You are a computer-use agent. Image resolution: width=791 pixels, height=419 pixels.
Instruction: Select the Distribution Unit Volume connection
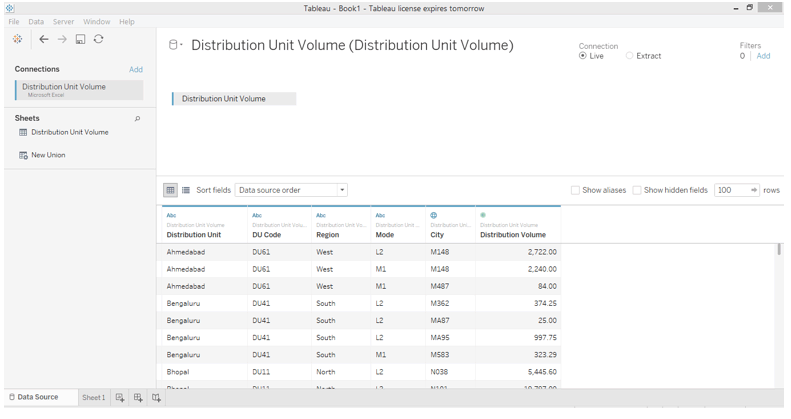pyautogui.click(x=79, y=90)
